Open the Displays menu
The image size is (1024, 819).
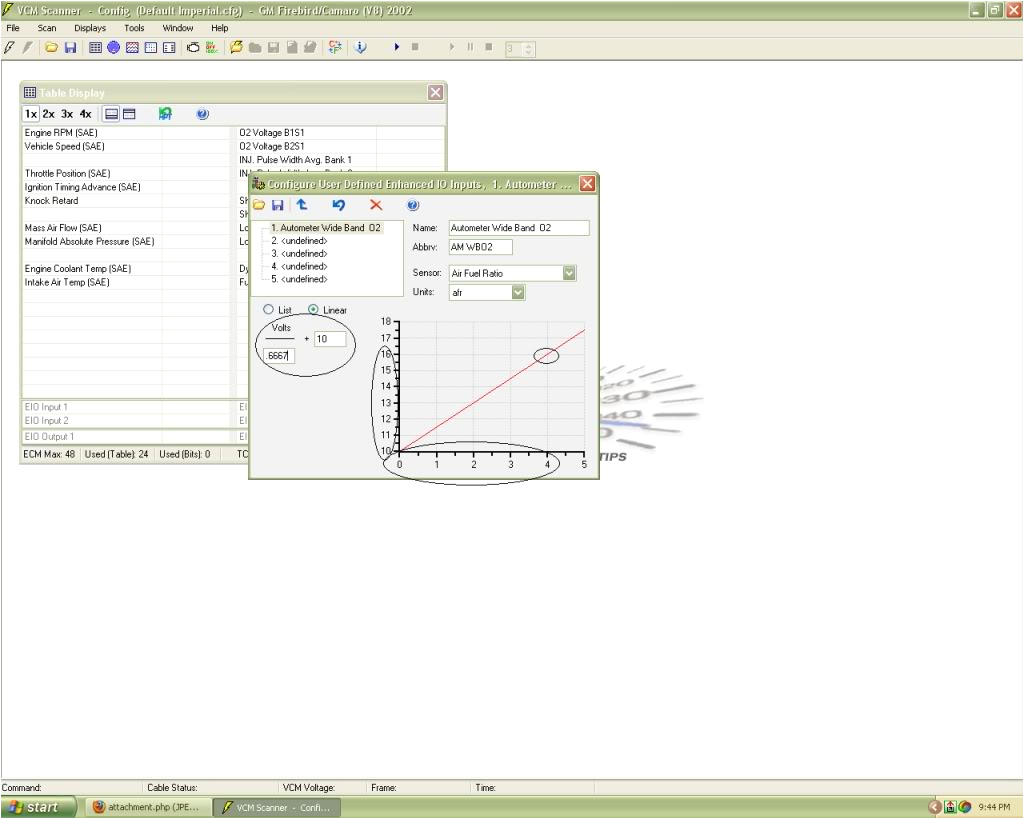[89, 28]
